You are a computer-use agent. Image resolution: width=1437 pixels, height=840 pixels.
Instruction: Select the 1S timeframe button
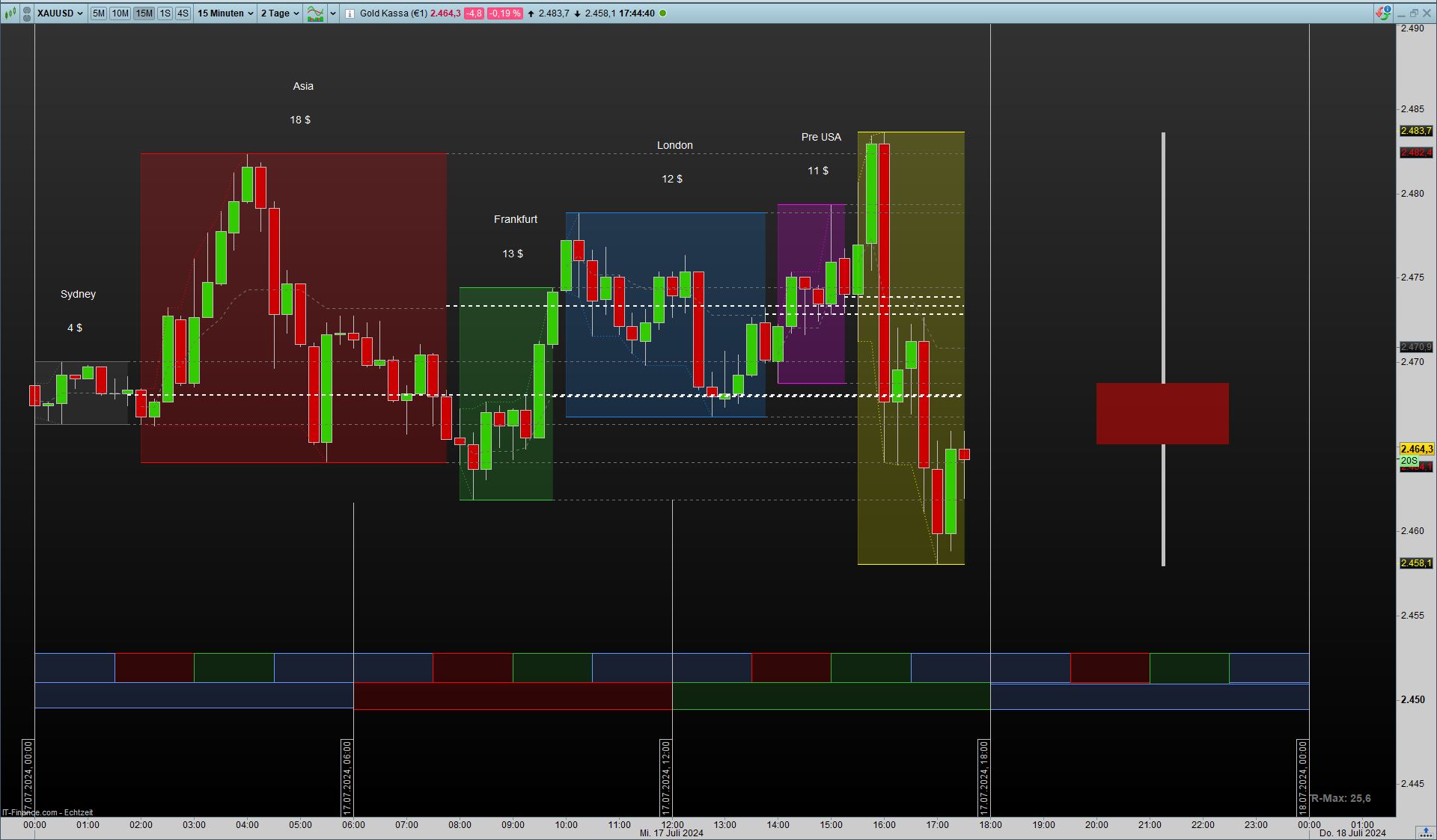tap(165, 13)
